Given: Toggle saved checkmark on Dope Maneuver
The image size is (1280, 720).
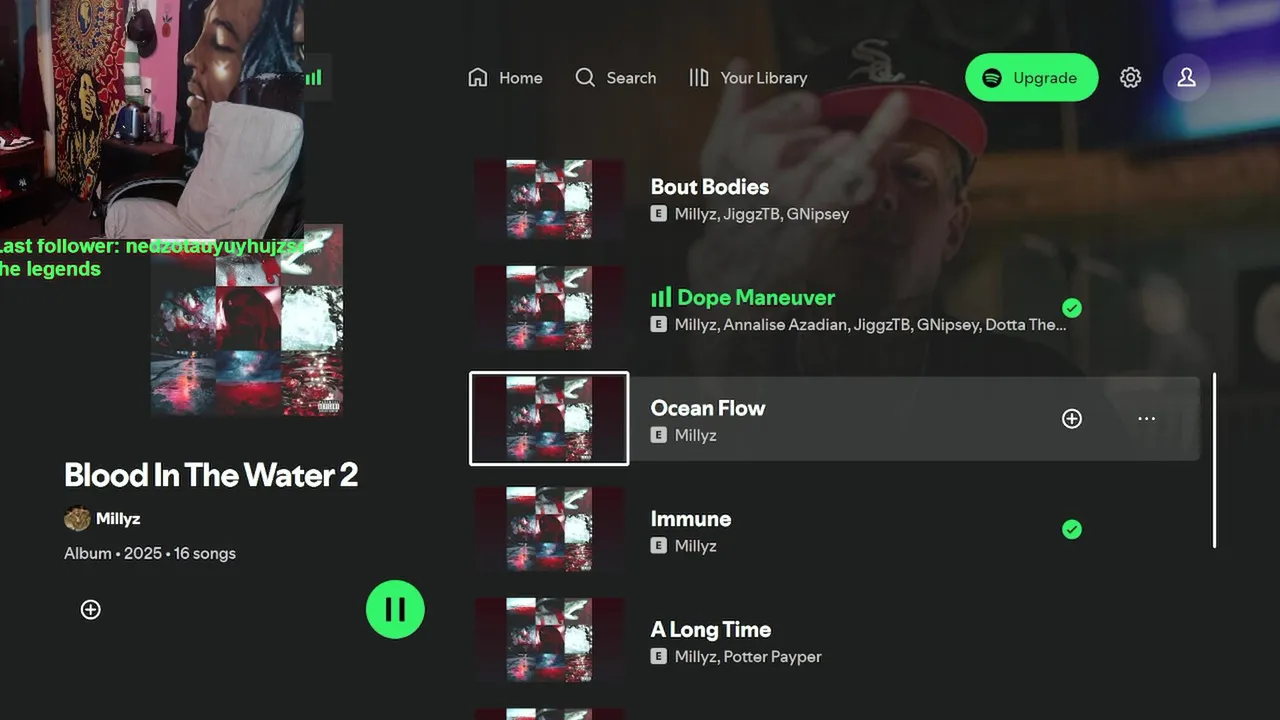Looking at the screenshot, I should coord(1072,308).
